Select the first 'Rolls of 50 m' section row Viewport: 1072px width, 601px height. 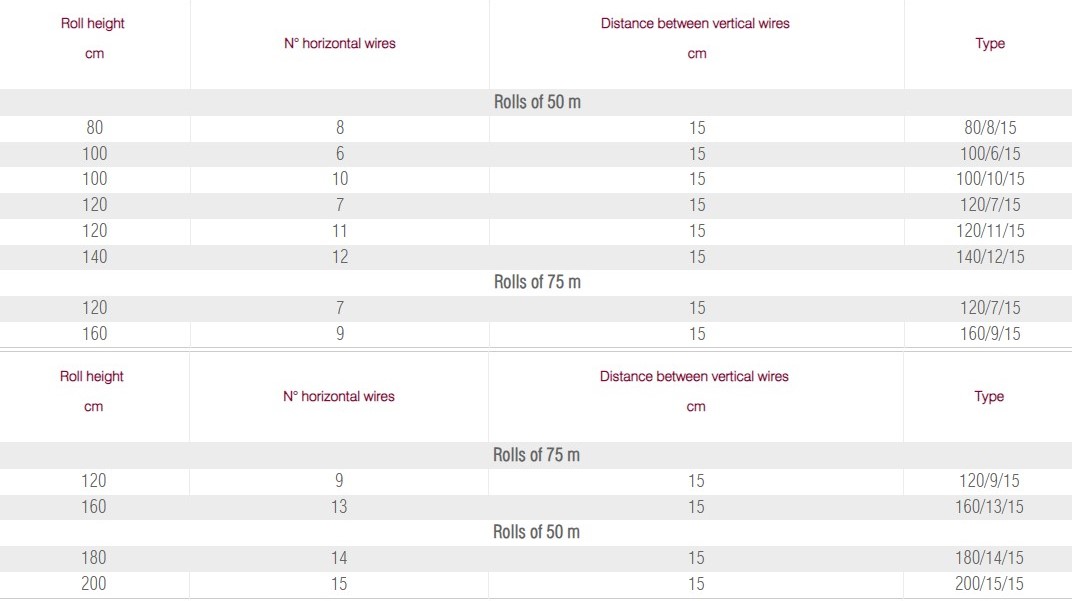click(x=537, y=102)
